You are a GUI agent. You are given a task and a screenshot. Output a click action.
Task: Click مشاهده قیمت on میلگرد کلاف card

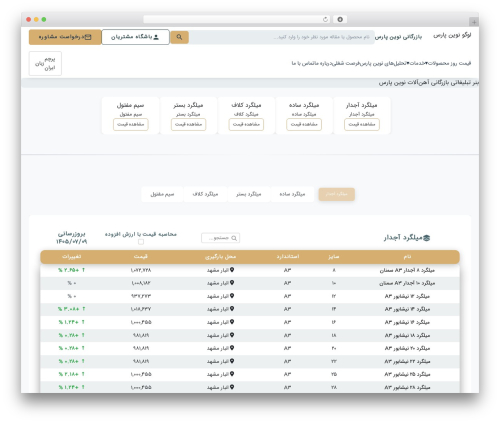coord(246,124)
